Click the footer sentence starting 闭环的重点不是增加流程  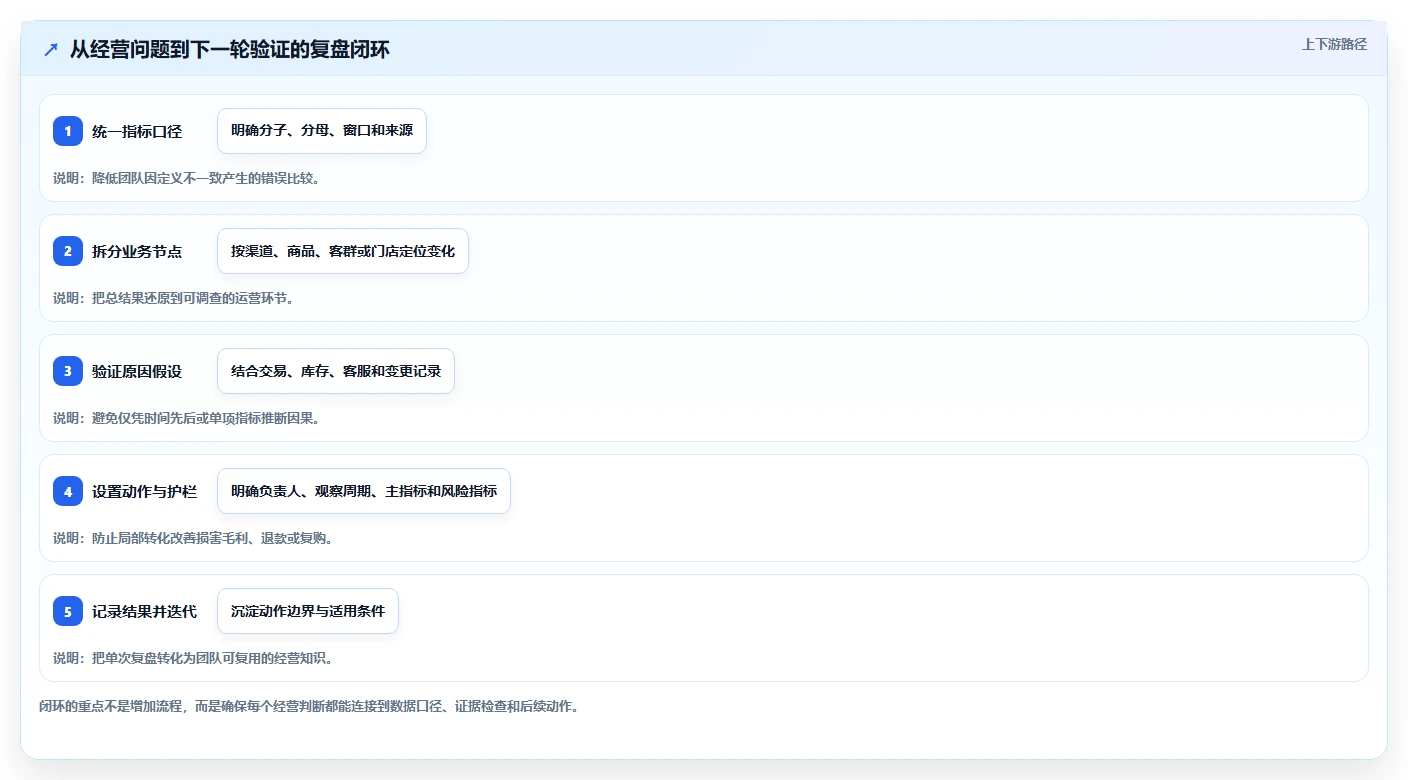pyautogui.click(x=309, y=706)
